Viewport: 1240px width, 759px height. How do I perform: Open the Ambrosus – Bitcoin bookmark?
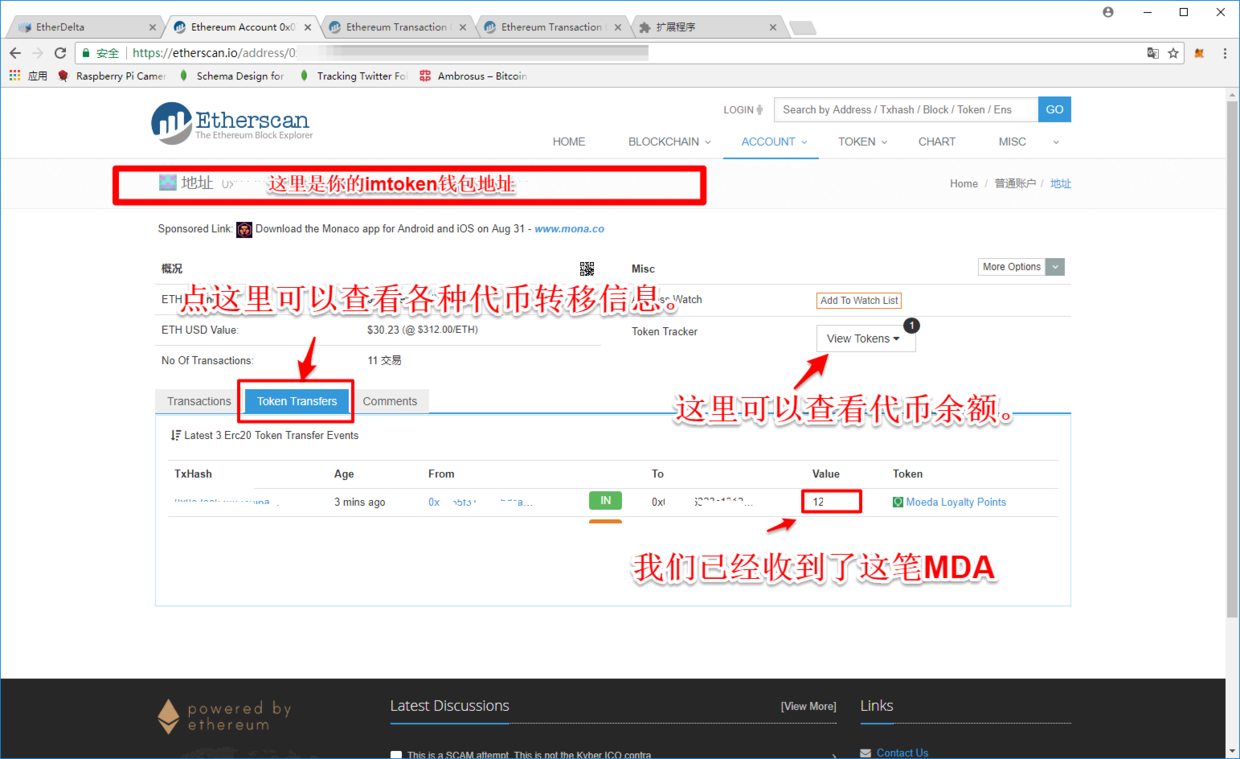tap(473, 76)
